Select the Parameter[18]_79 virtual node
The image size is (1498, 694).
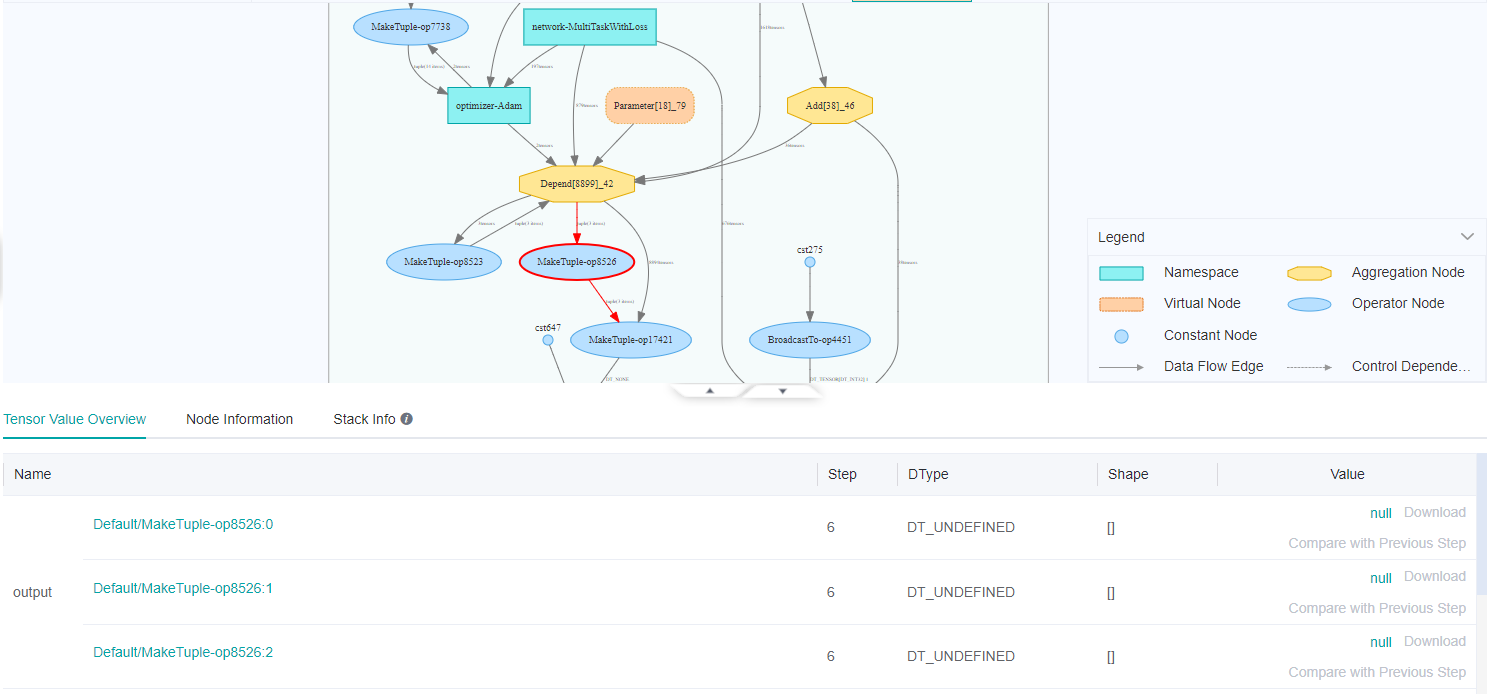649,105
